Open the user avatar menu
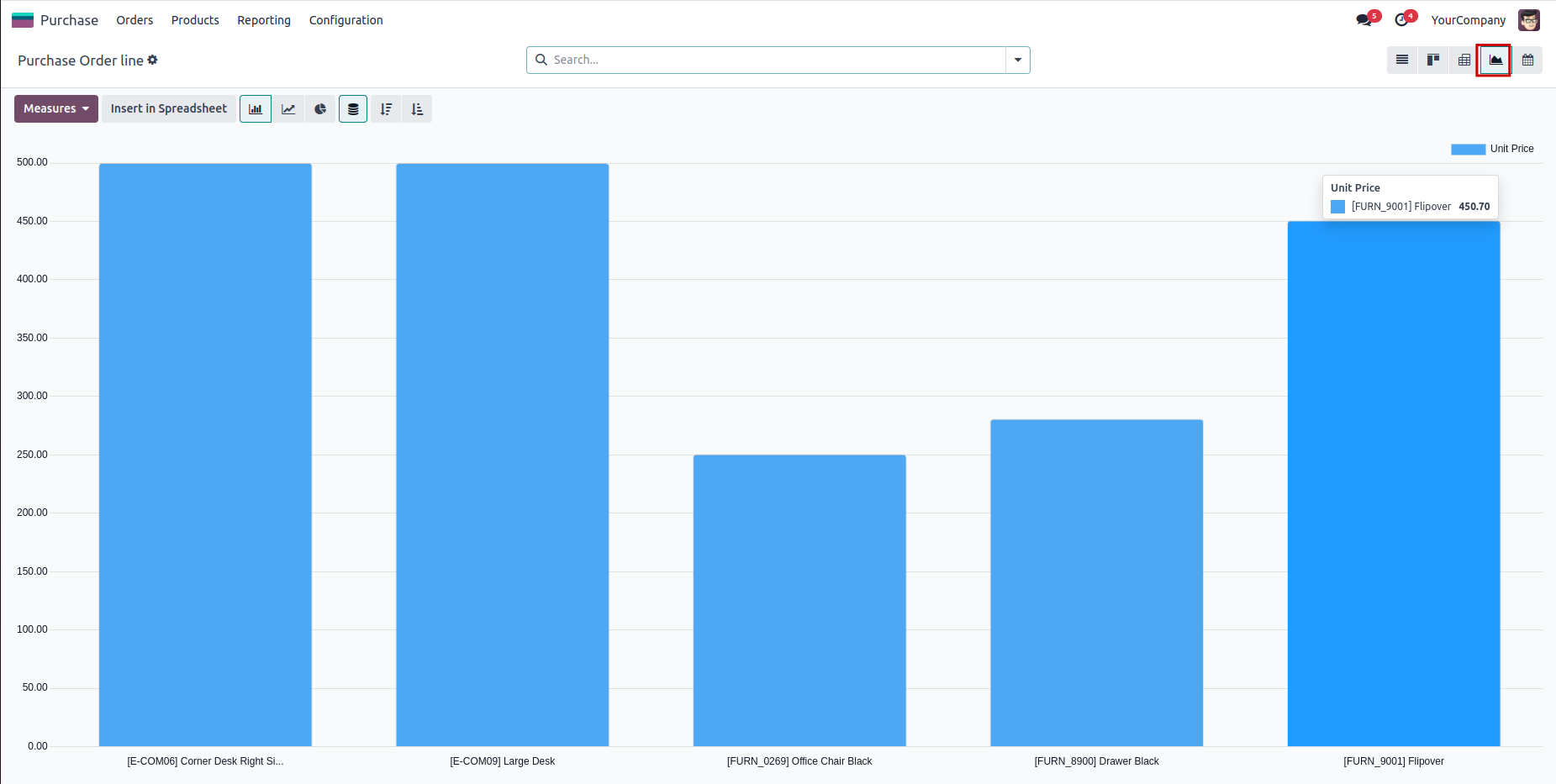Viewport: 1556px width, 784px height. [x=1529, y=20]
